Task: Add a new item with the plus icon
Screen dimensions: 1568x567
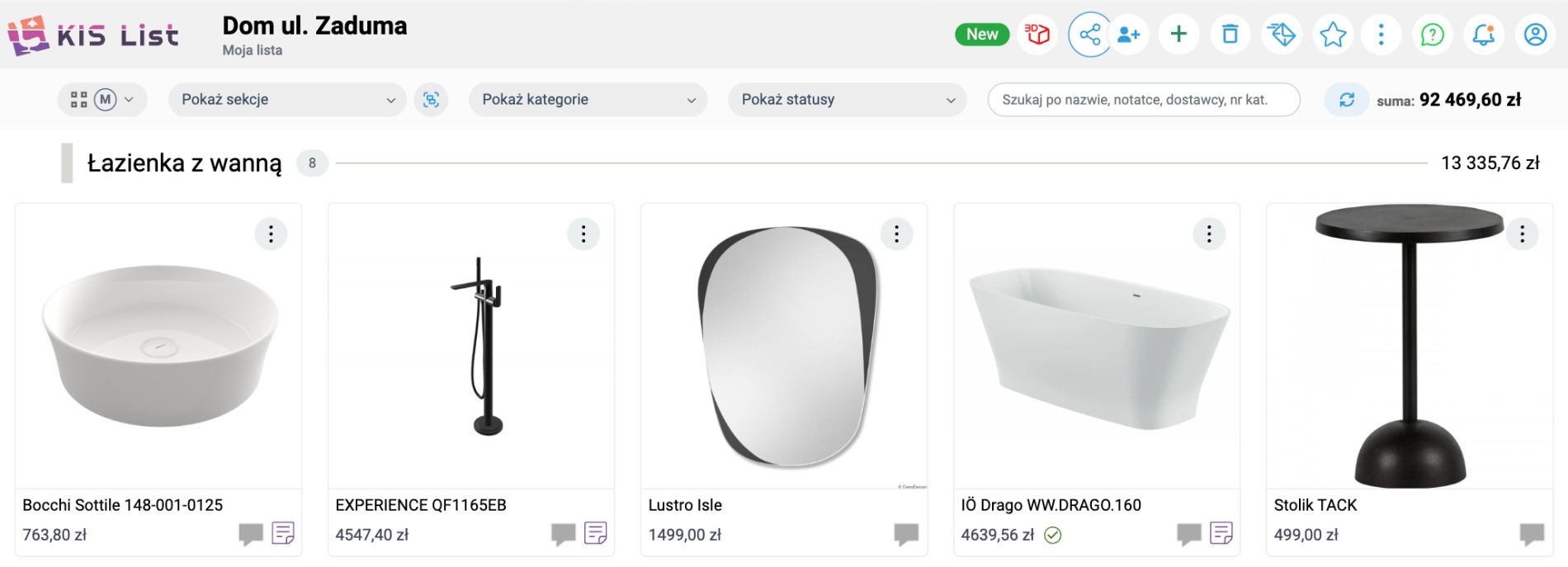Action: [1179, 34]
